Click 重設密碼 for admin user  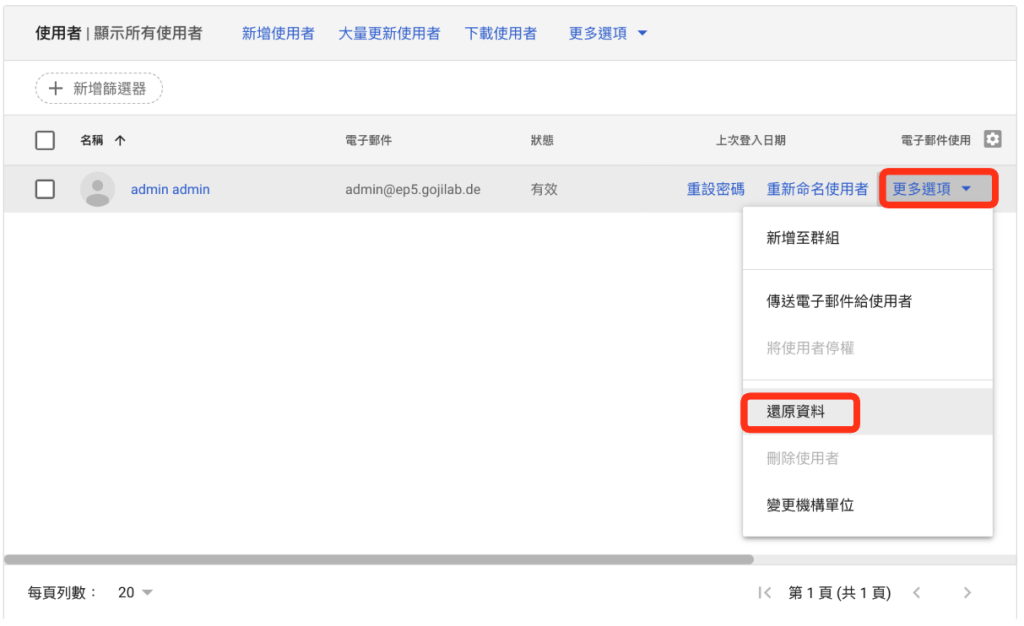(716, 189)
